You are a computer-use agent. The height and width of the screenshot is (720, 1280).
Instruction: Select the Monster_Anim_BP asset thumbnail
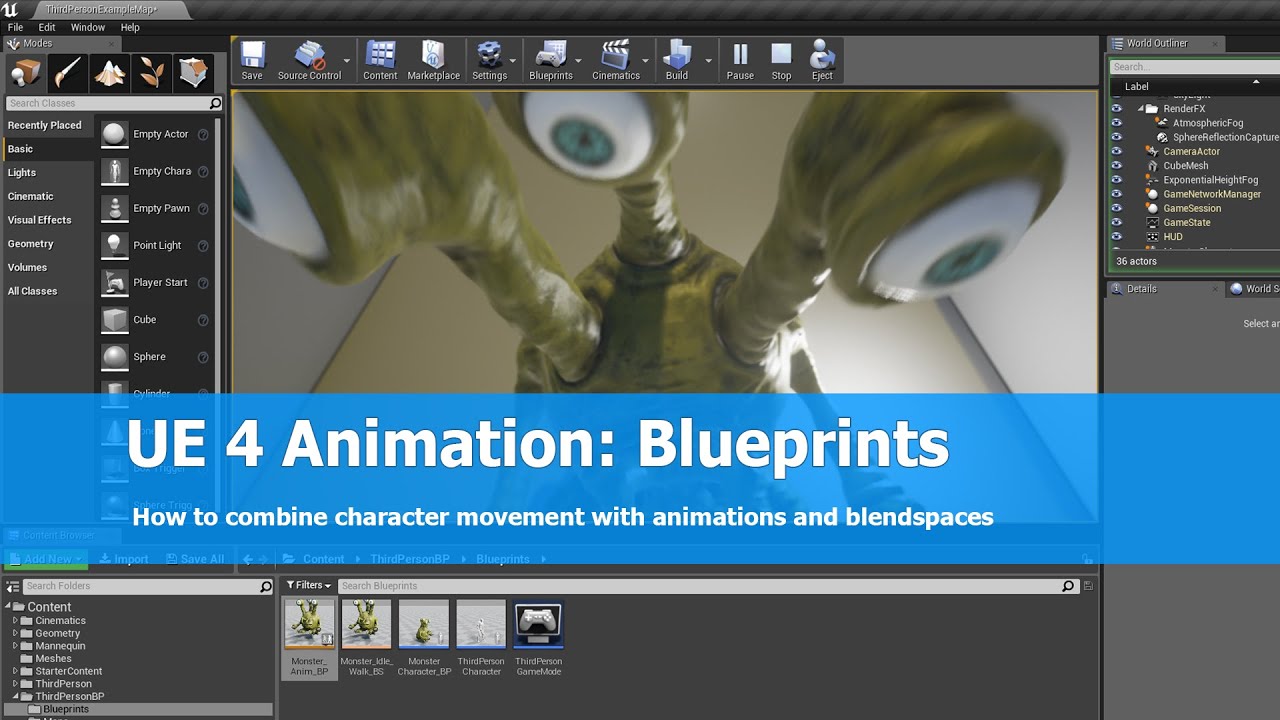309,625
